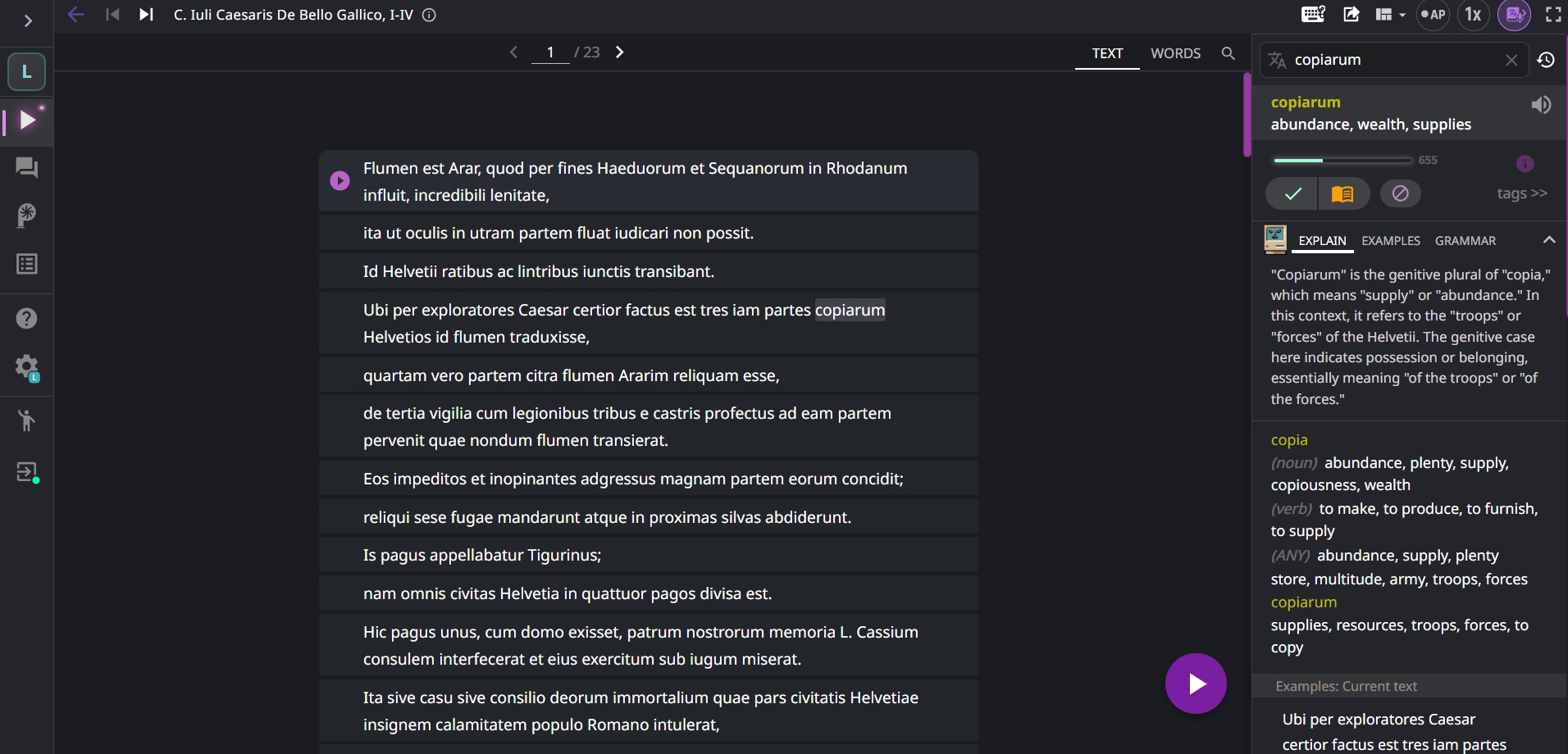Image resolution: width=1568 pixels, height=754 pixels.
Task: Expand the left sidebar
Action: click(x=28, y=20)
